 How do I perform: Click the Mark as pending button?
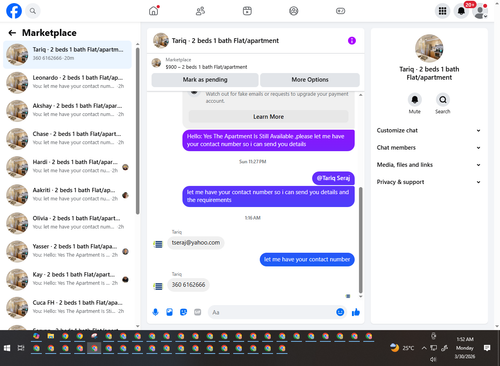[205, 80]
